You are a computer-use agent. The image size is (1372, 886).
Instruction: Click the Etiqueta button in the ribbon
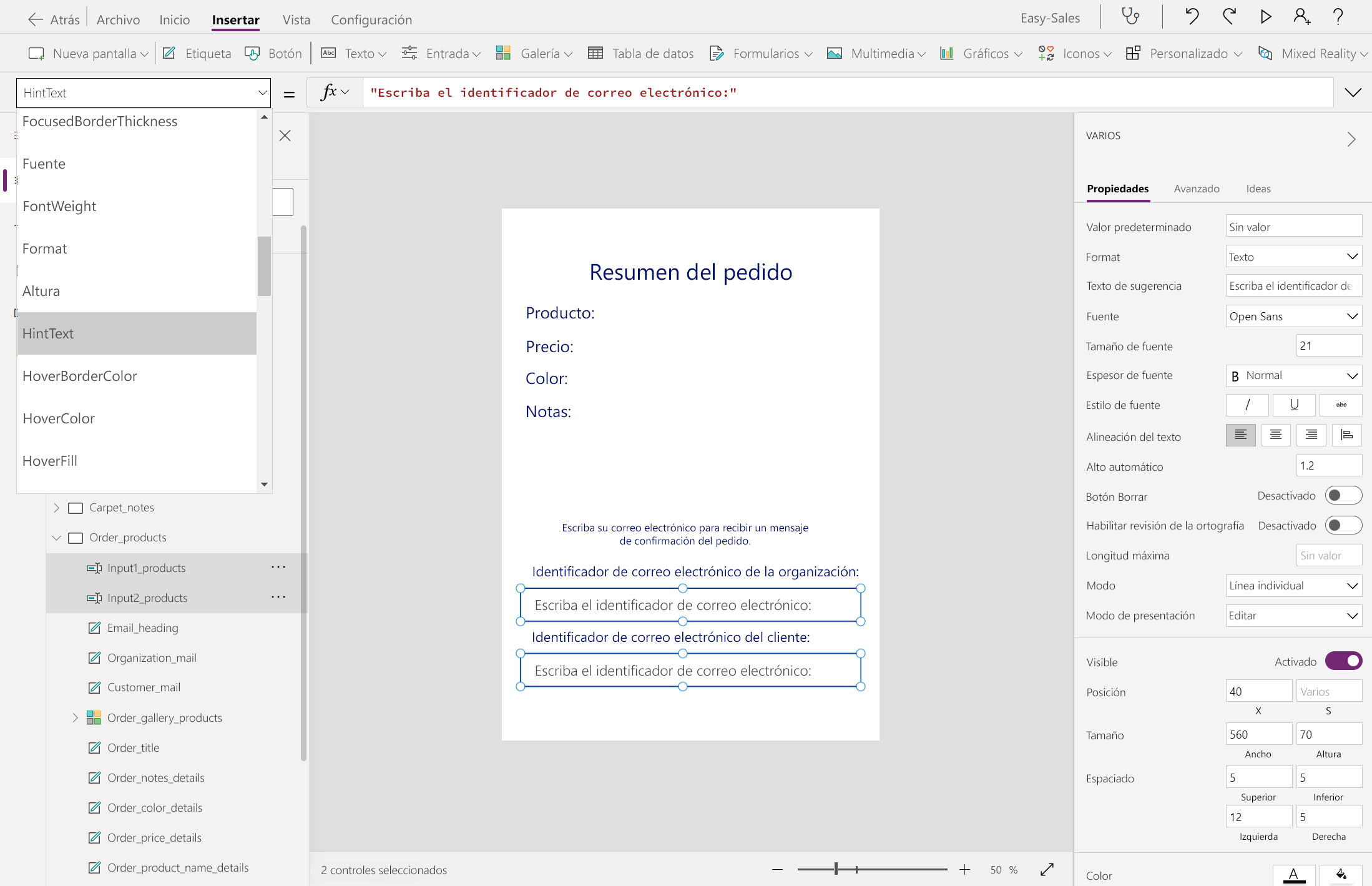tap(197, 54)
